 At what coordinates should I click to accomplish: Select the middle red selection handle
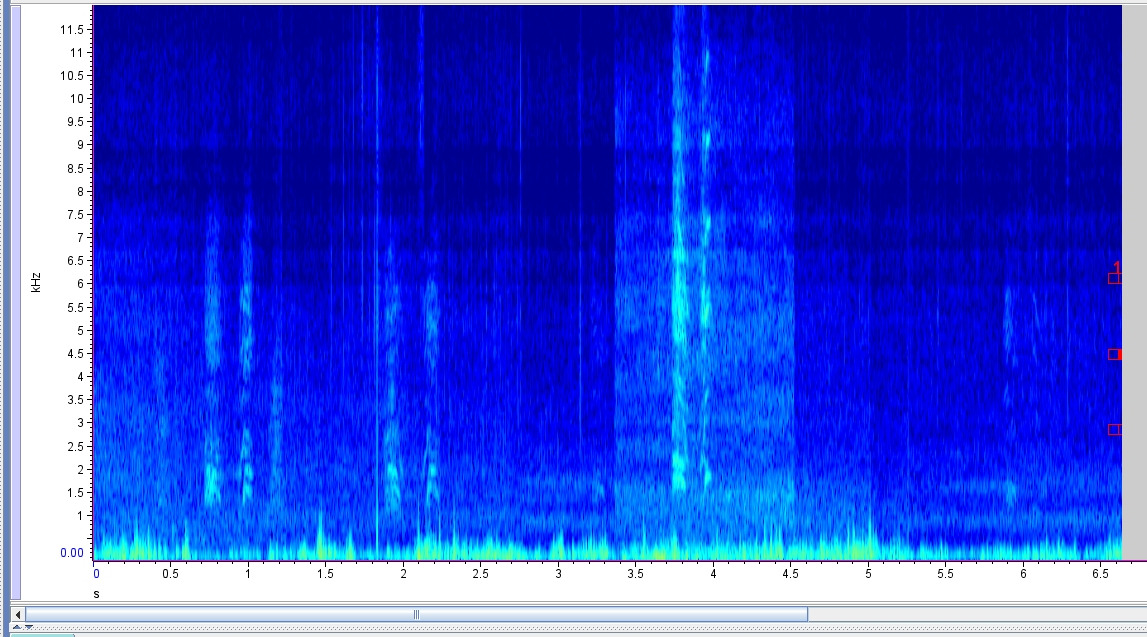click(x=1114, y=354)
